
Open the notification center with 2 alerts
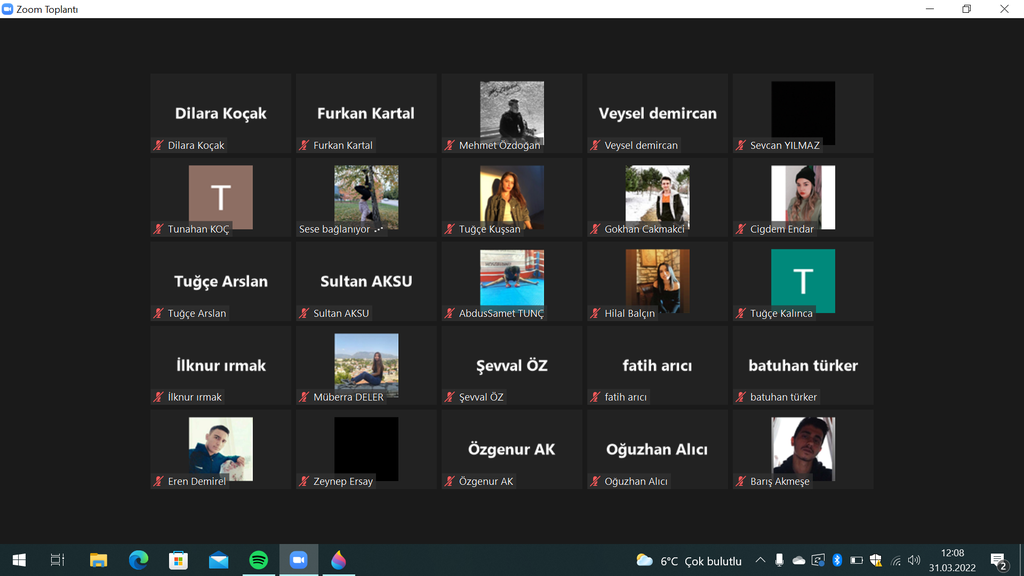point(998,560)
